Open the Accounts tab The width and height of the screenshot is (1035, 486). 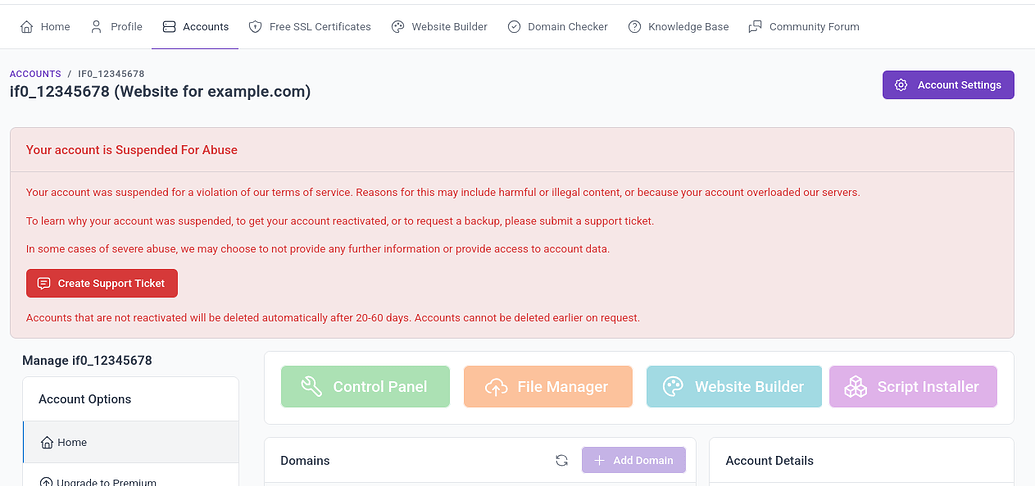pyautogui.click(x=195, y=27)
